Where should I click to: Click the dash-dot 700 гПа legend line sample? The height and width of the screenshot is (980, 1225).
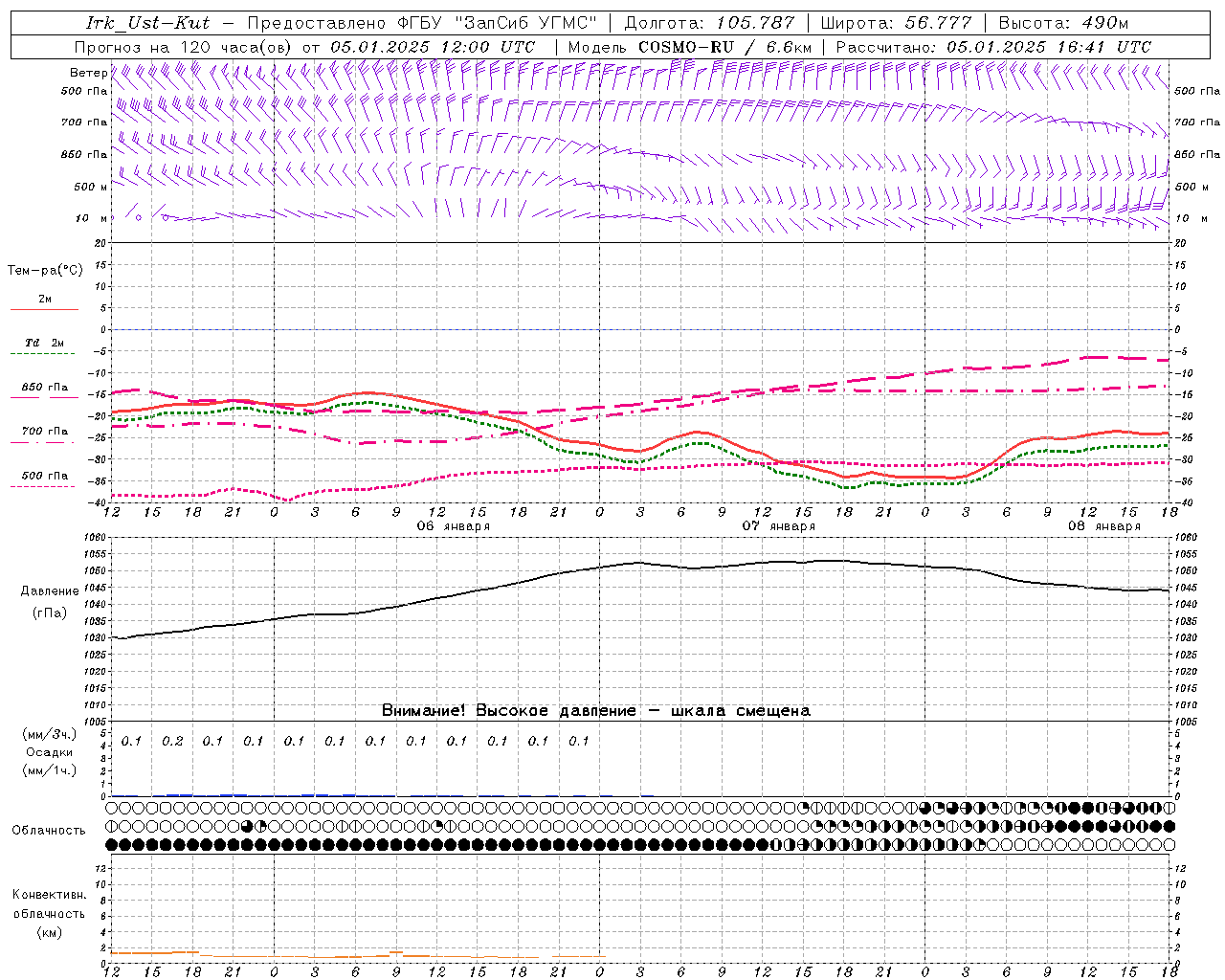click(44, 442)
